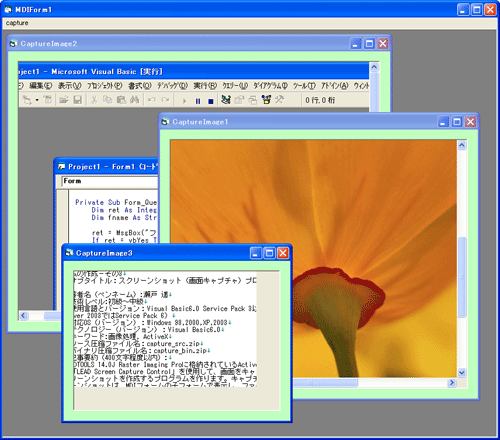Open the Add Project dropdown arrow in the toolbar
This screenshot has width=500, height=440.
click(x=37, y=100)
